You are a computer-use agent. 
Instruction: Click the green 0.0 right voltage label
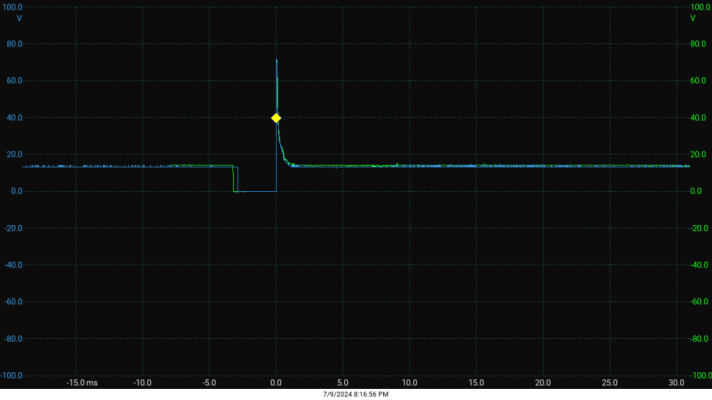pyautogui.click(x=696, y=191)
